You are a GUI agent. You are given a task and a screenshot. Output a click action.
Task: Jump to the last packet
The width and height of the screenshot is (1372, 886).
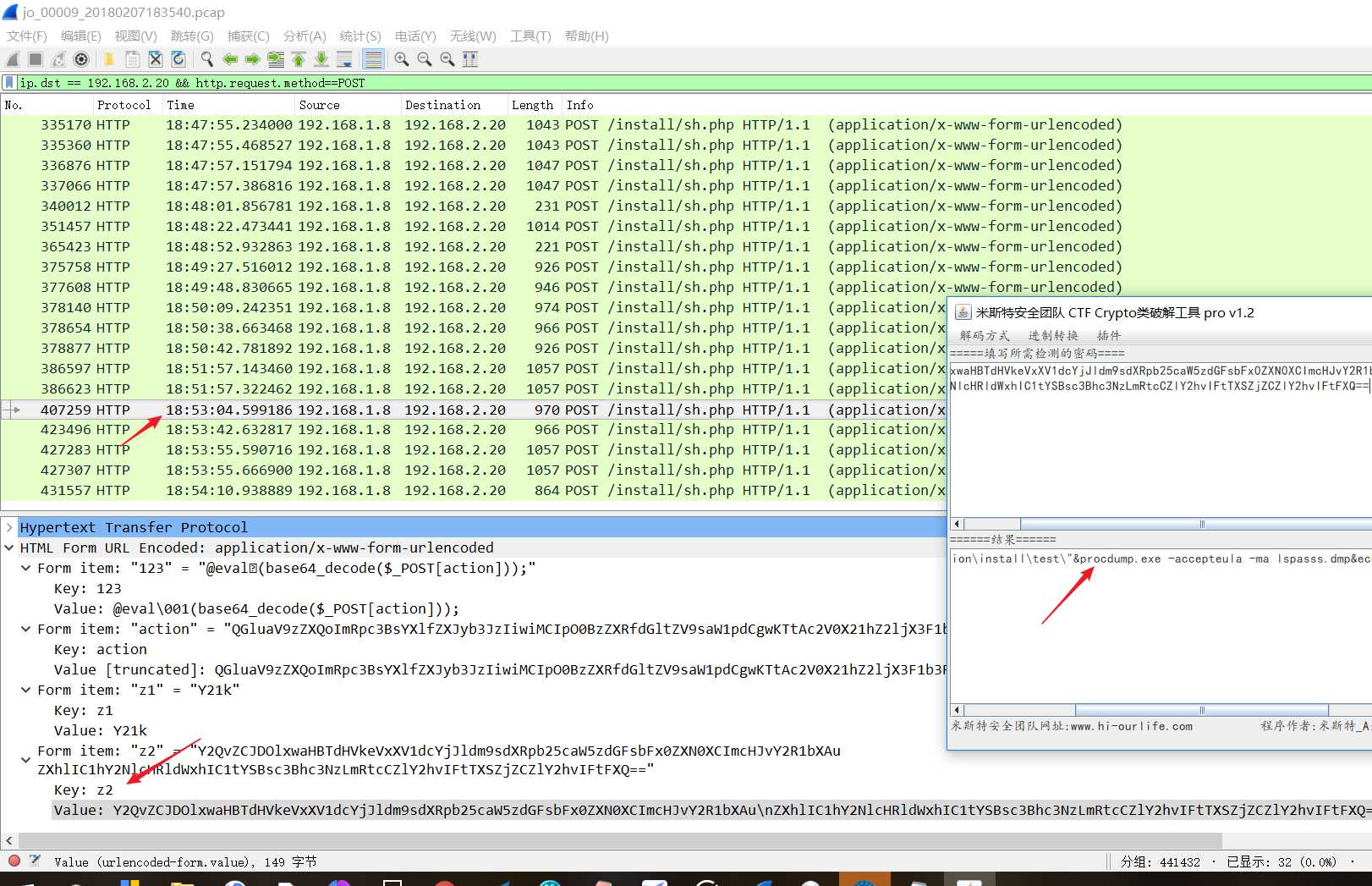[x=321, y=59]
